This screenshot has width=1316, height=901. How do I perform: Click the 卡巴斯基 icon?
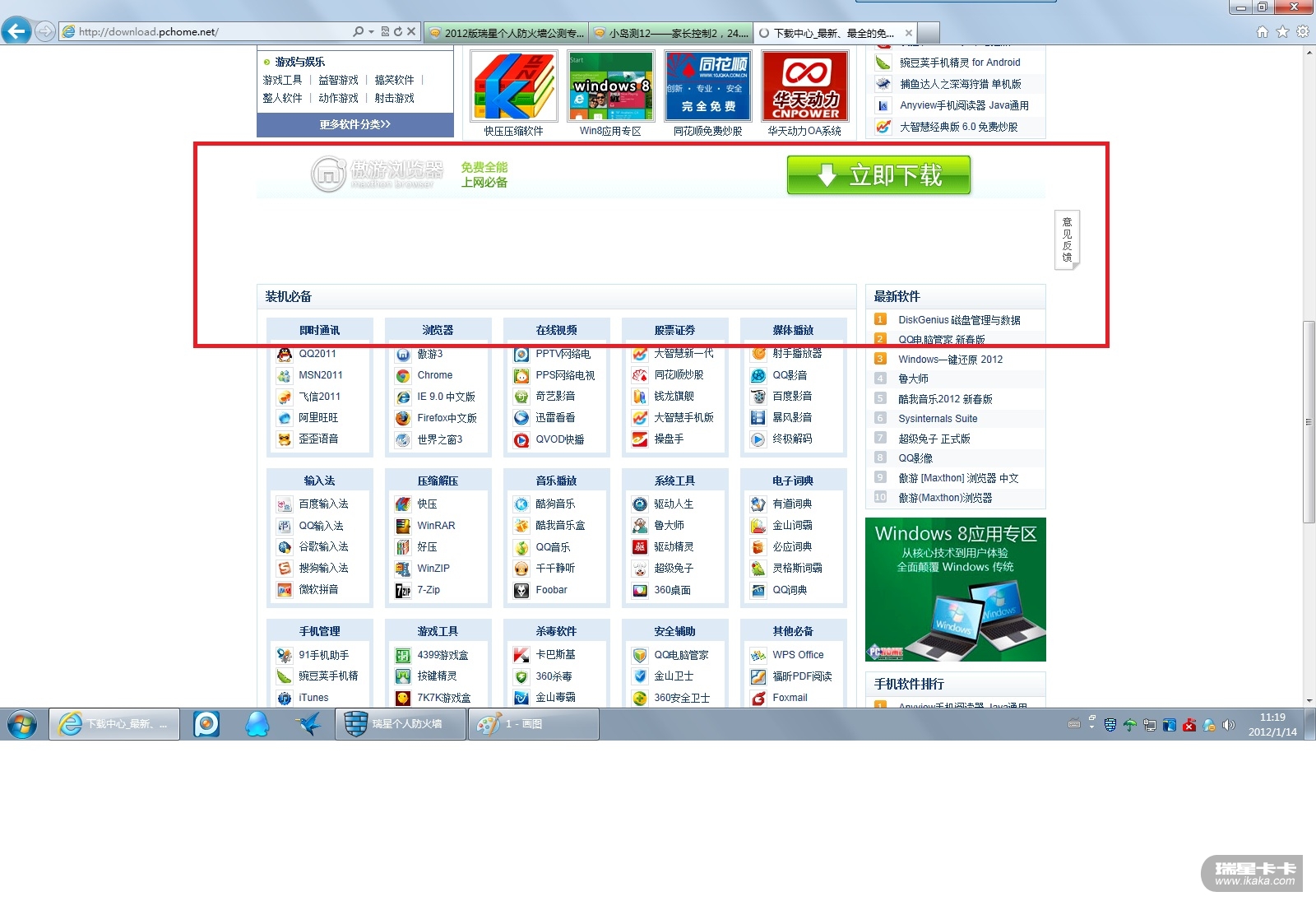pos(521,655)
